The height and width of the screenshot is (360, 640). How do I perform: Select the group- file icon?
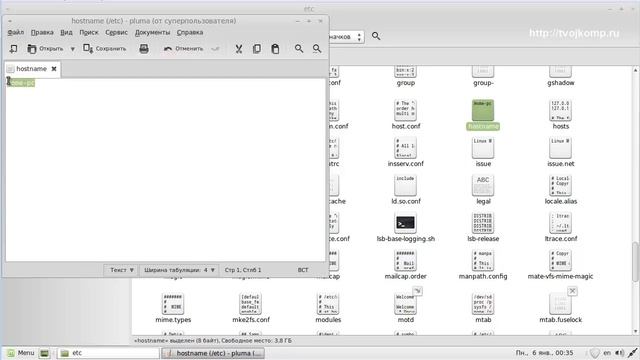coord(483,76)
